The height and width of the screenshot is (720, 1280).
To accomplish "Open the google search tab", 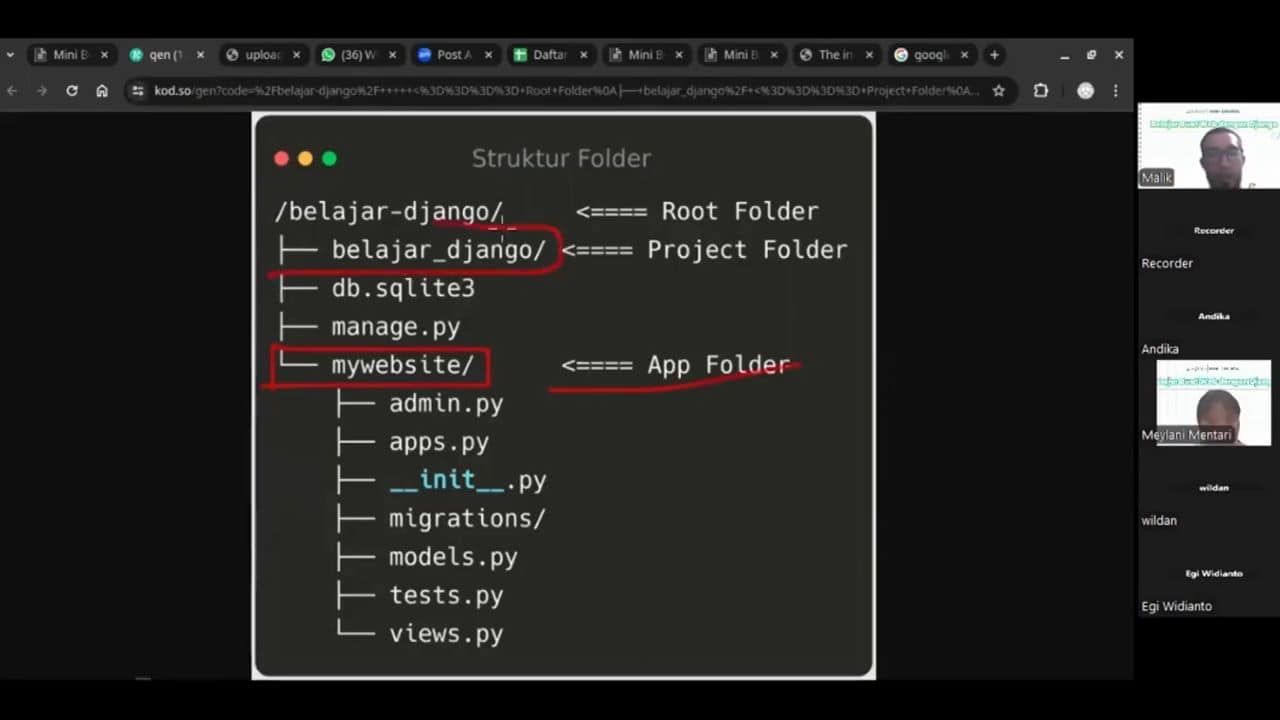I will tap(920, 55).
